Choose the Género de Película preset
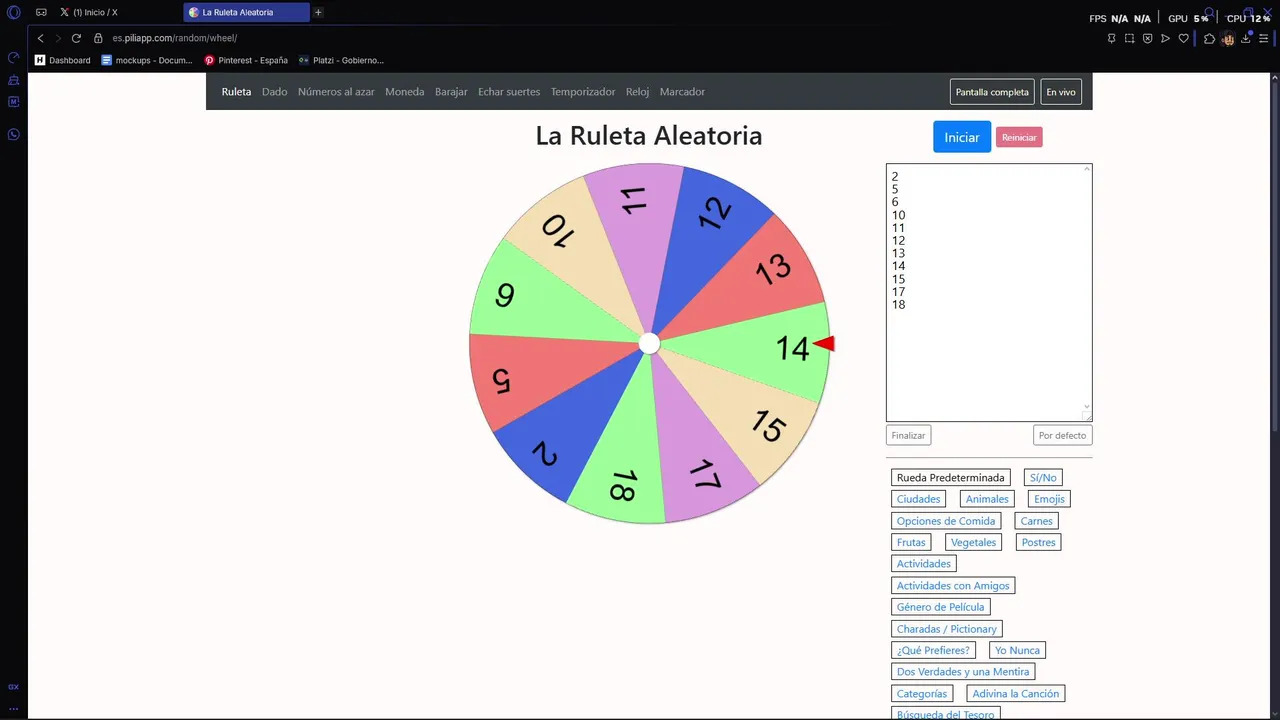The image size is (1280, 720). coord(940,607)
